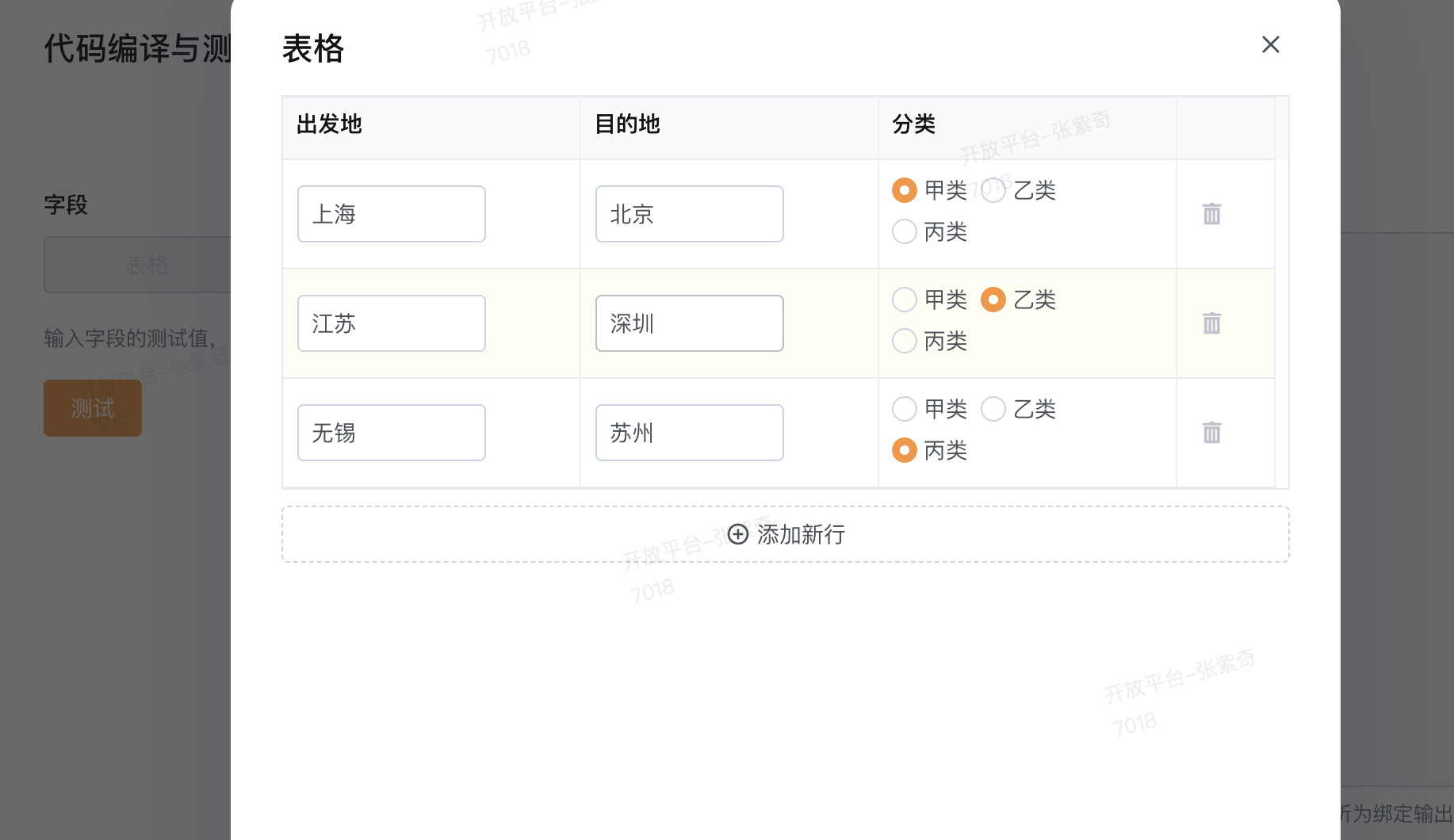The image size is (1454, 840).
Task: Delete the 无锡 to 苏州 row
Action: tap(1211, 433)
